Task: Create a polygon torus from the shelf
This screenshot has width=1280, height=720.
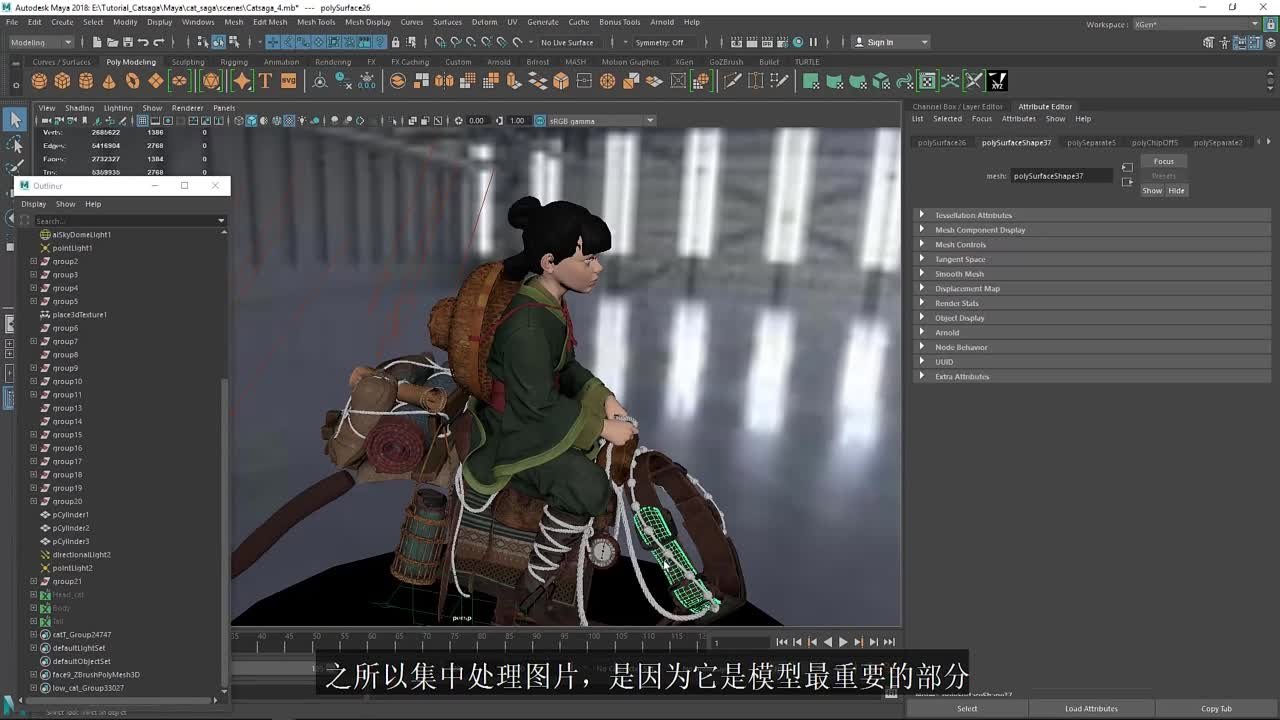Action: 132,81
